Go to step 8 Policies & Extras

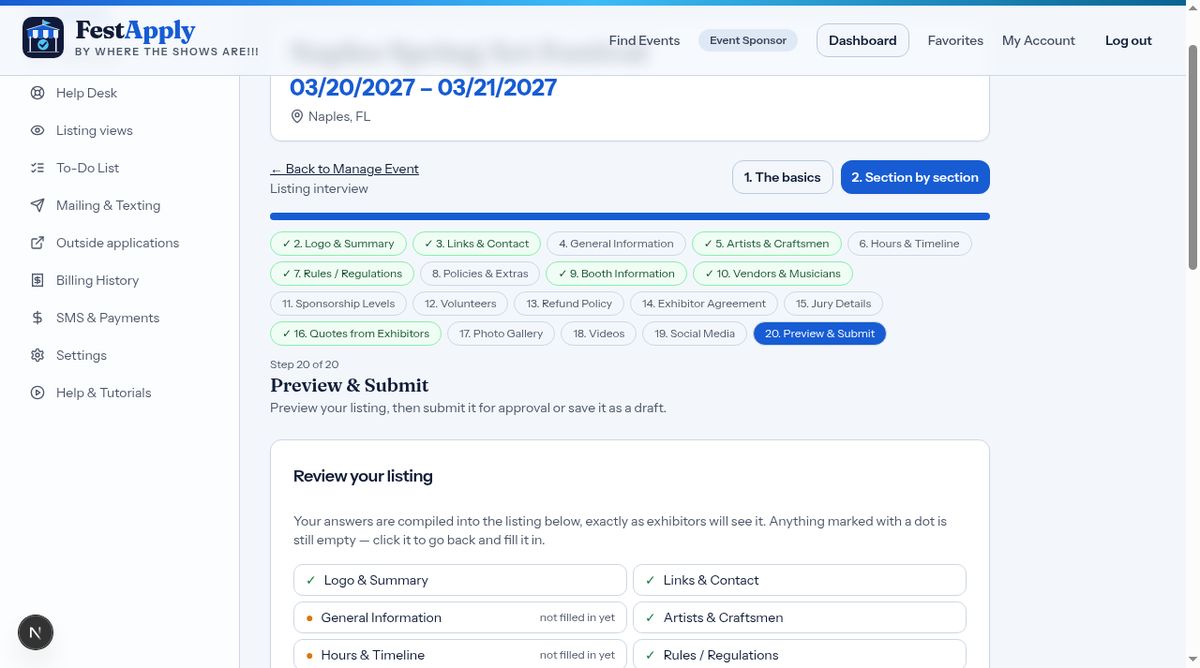point(480,274)
